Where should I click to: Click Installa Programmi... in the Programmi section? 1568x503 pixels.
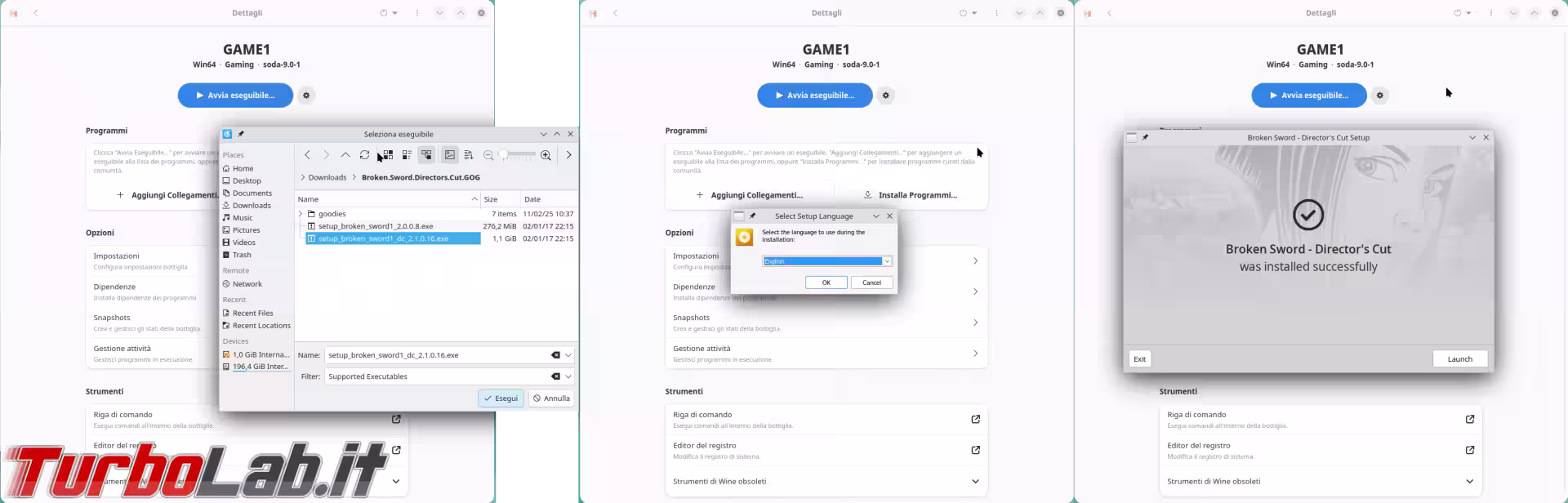coord(911,195)
